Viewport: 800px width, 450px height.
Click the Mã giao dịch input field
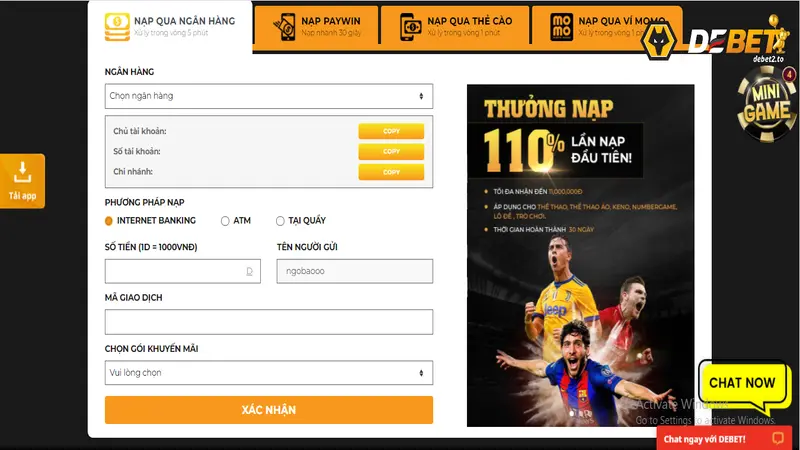tap(269, 322)
